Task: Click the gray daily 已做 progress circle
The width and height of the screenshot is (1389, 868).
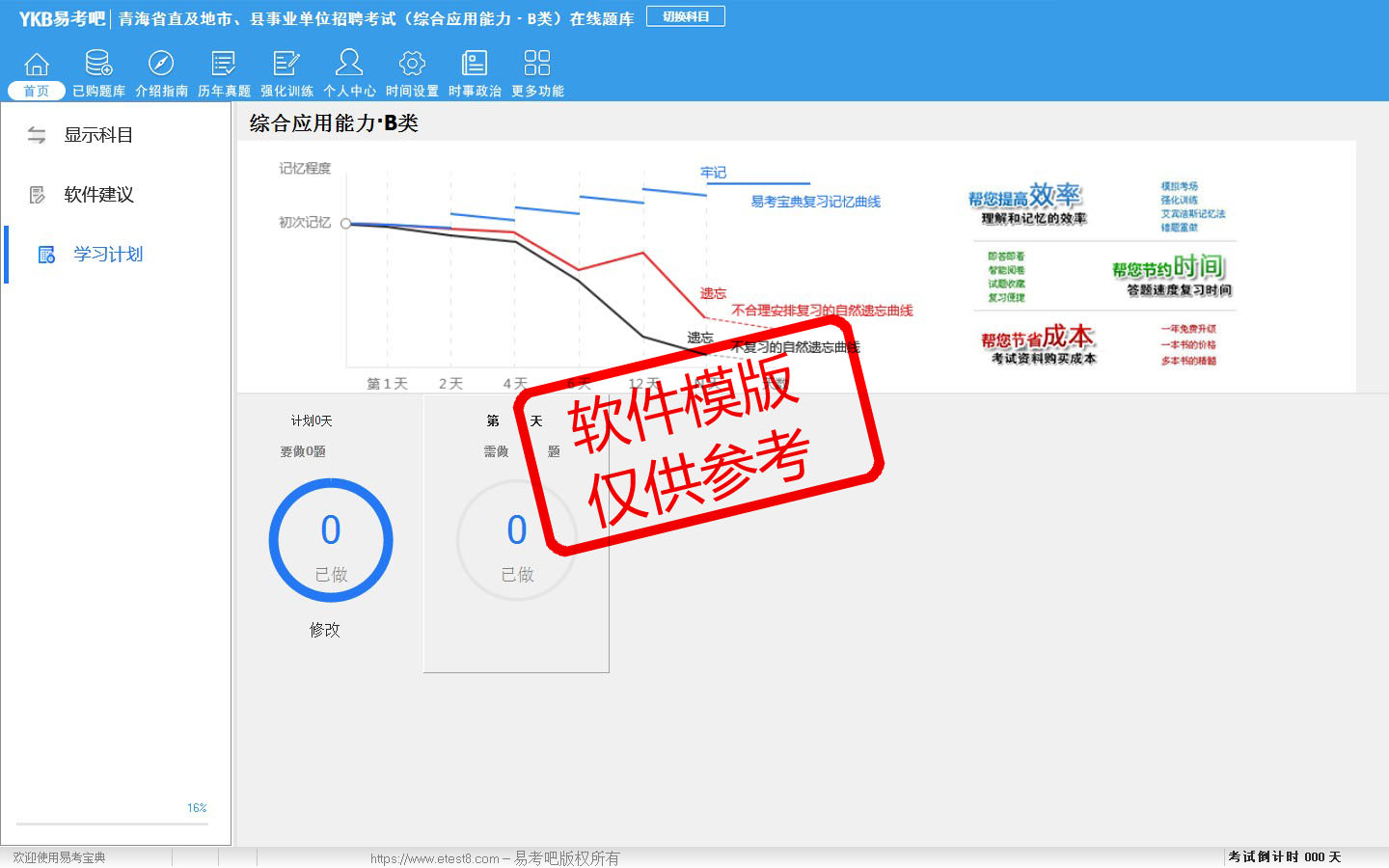Action: coord(517,541)
